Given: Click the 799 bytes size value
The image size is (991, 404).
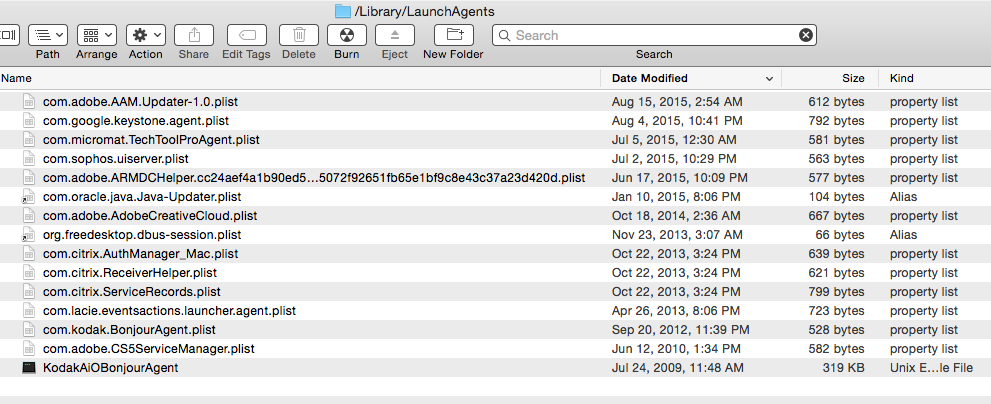Looking at the screenshot, I should (836, 291).
